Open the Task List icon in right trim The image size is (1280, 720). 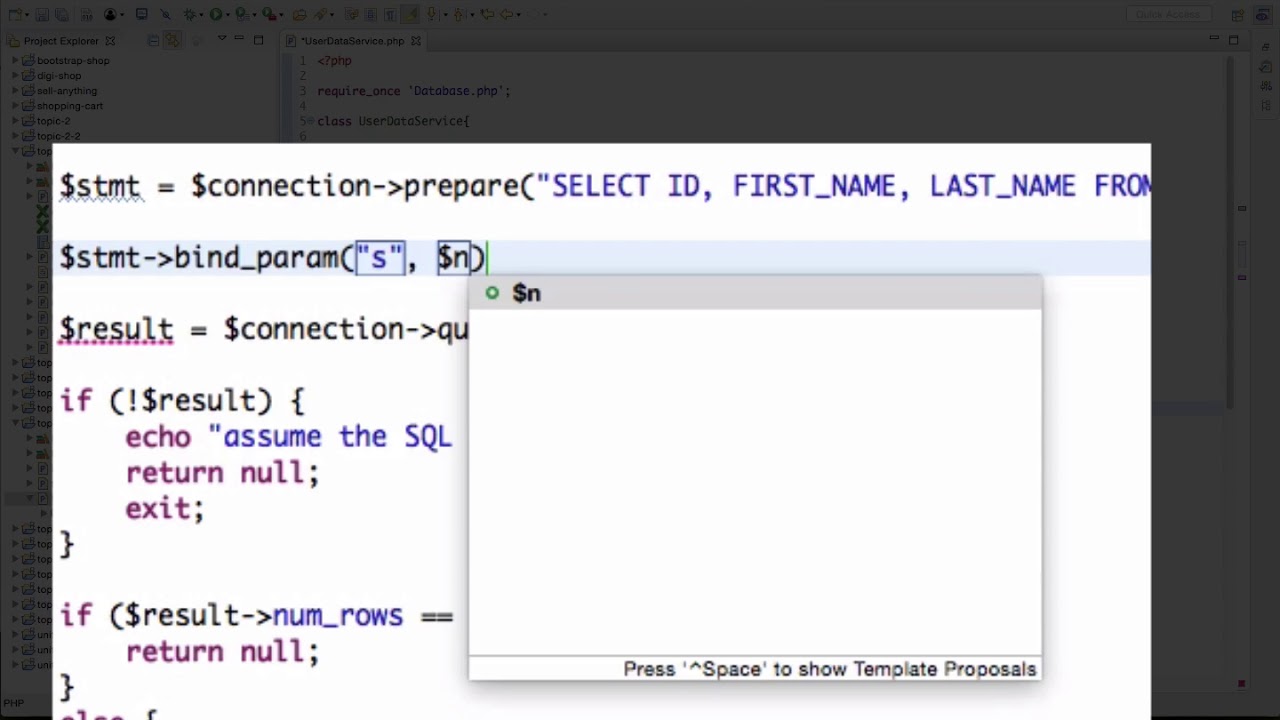coord(1266,67)
